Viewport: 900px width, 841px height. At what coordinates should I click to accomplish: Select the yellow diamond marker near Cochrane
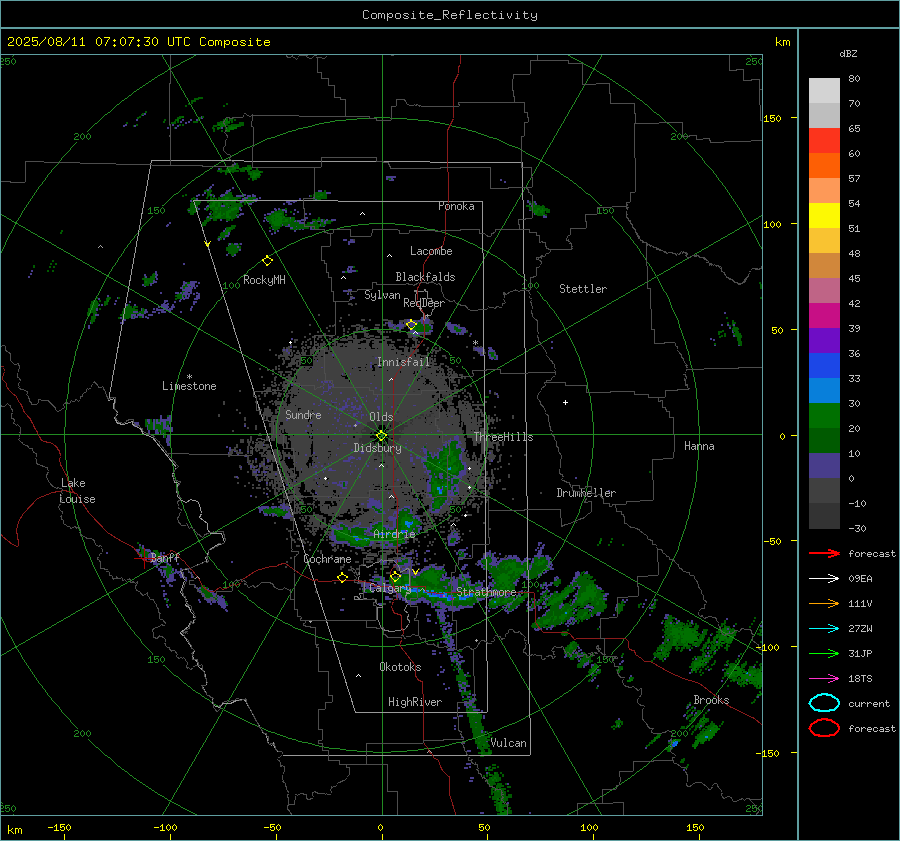pyautogui.click(x=342, y=578)
